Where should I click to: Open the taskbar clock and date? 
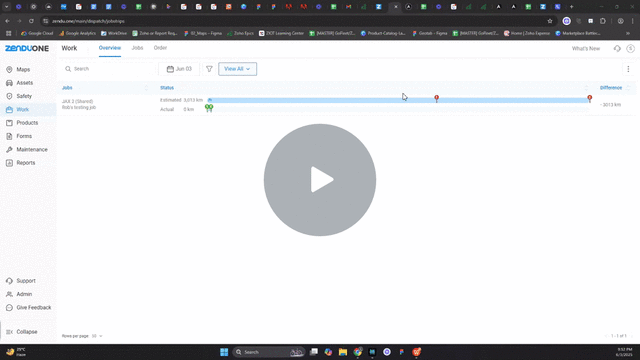(x=624, y=352)
